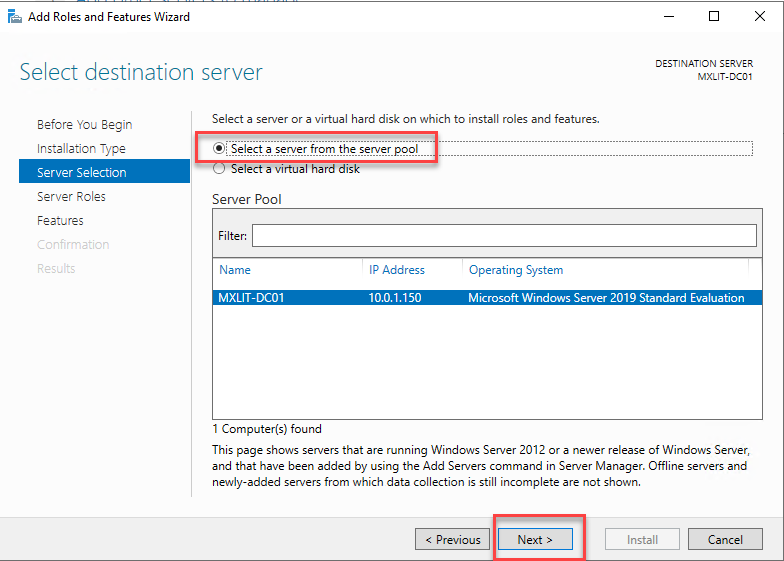The width and height of the screenshot is (784, 561).
Task: Open the Features step in sidebar
Action: [x=60, y=221]
